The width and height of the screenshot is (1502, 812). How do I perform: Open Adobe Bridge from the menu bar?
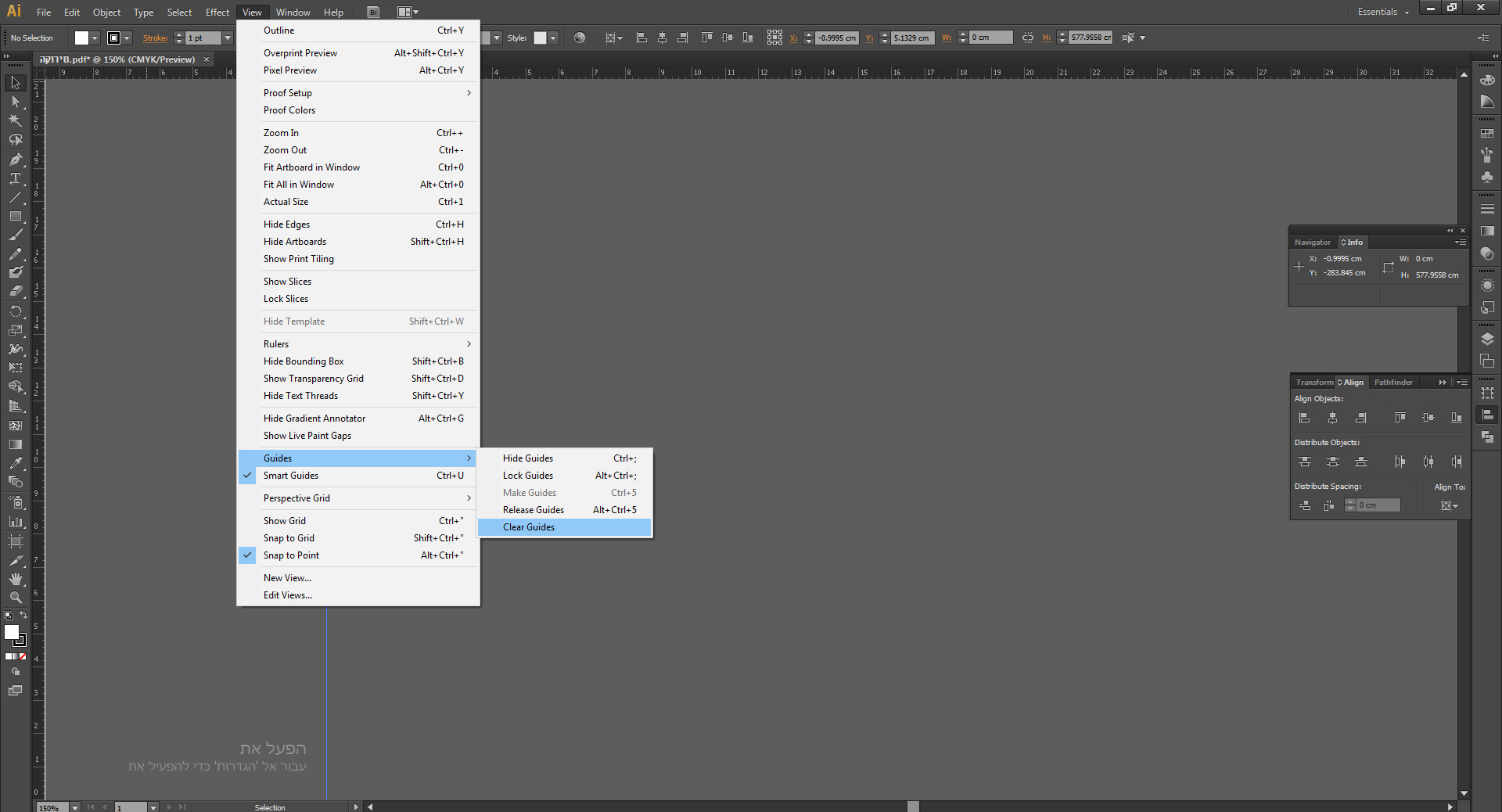click(x=373, y=12)
